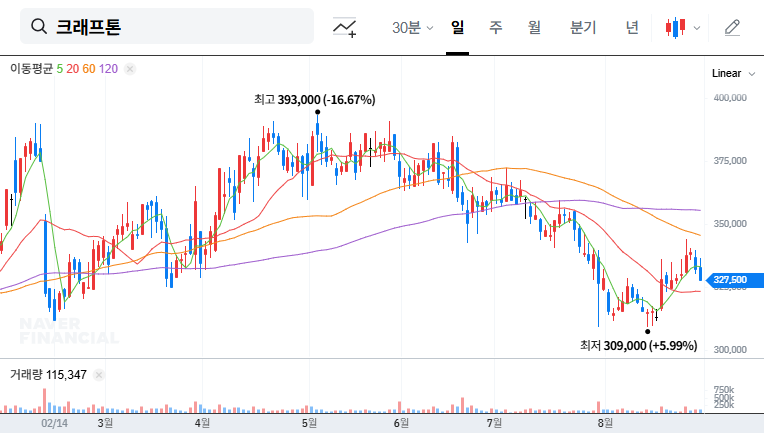Screen dimensions: 764x433
Task: Click the 7월 time axis label
Action: (x=494, y=423)
